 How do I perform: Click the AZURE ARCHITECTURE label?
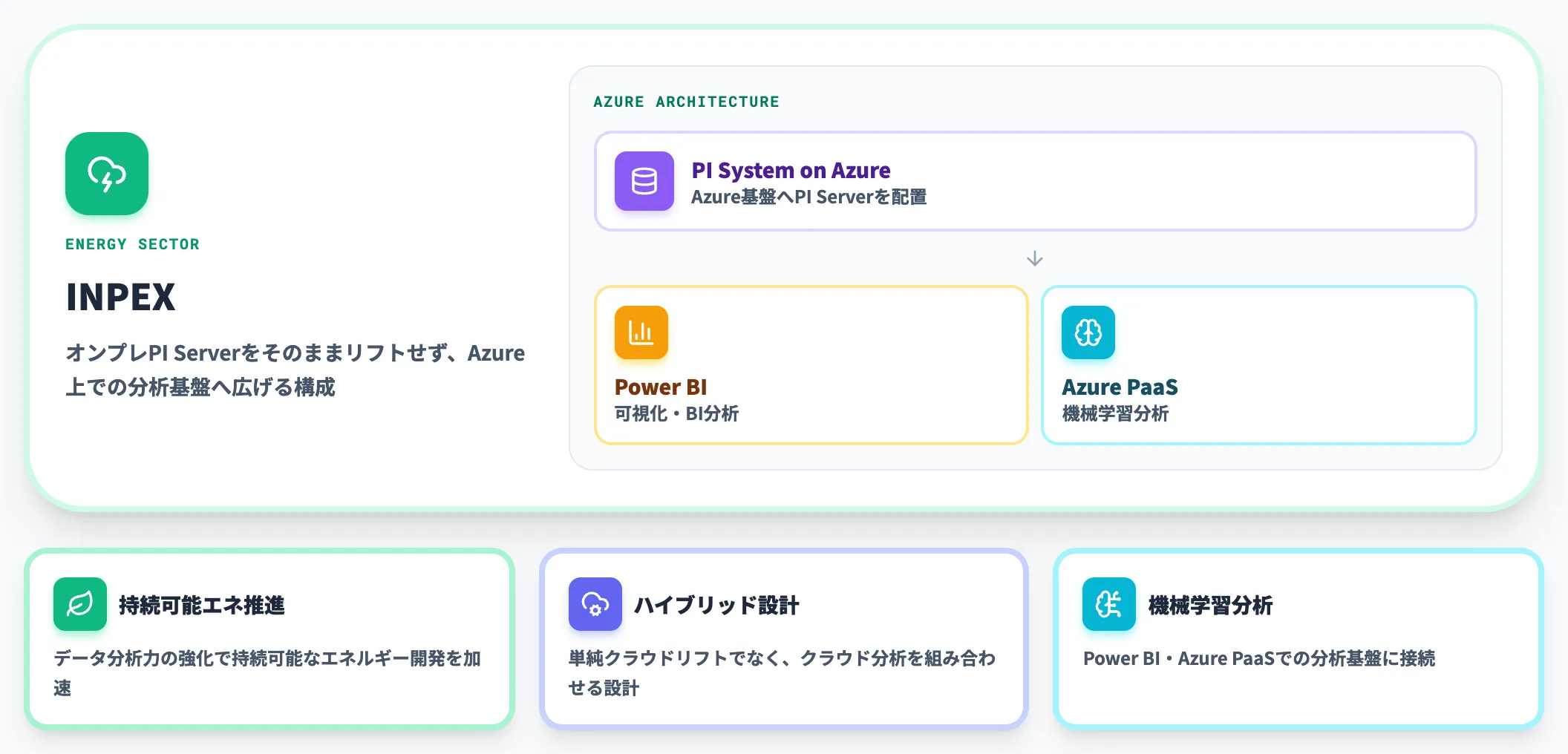(686, 102)
